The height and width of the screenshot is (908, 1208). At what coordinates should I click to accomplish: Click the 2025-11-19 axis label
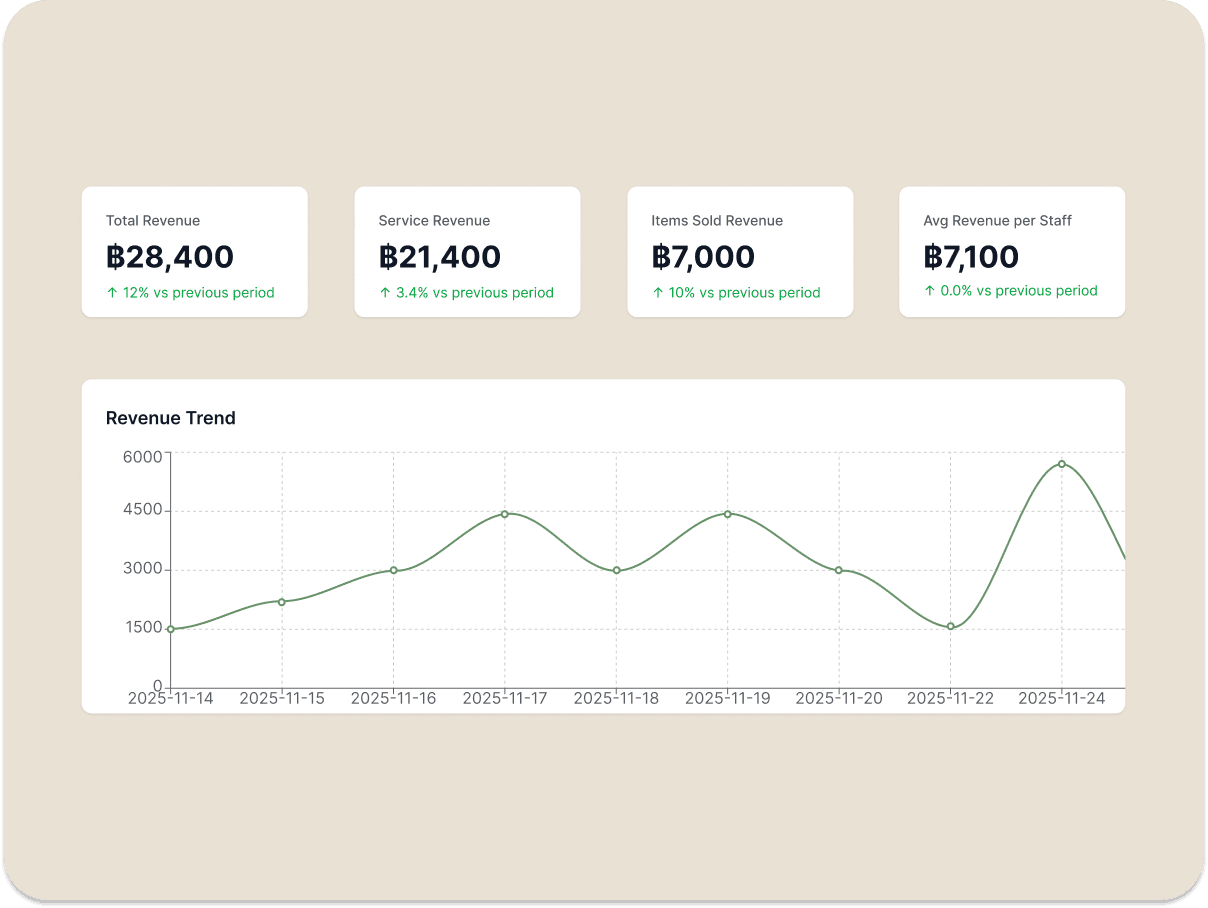(x=727, y=698)
